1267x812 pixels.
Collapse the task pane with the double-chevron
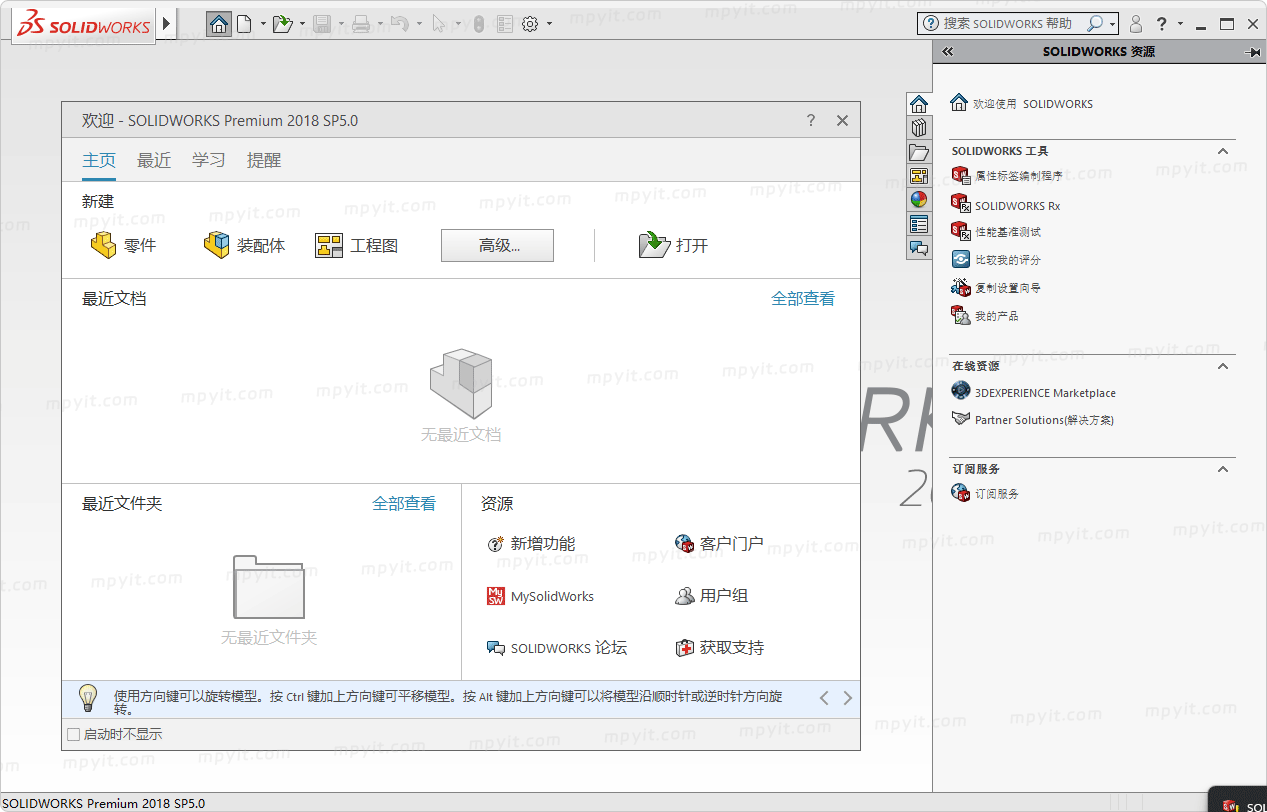pos(948,52)
